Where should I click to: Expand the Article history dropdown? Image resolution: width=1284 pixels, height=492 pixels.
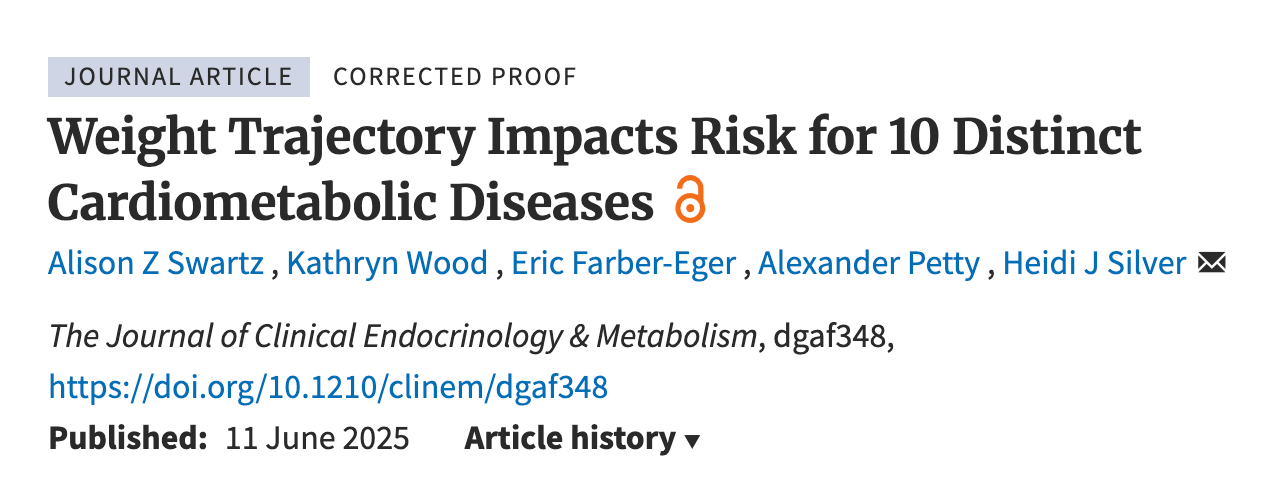click(x=582, y=439)
